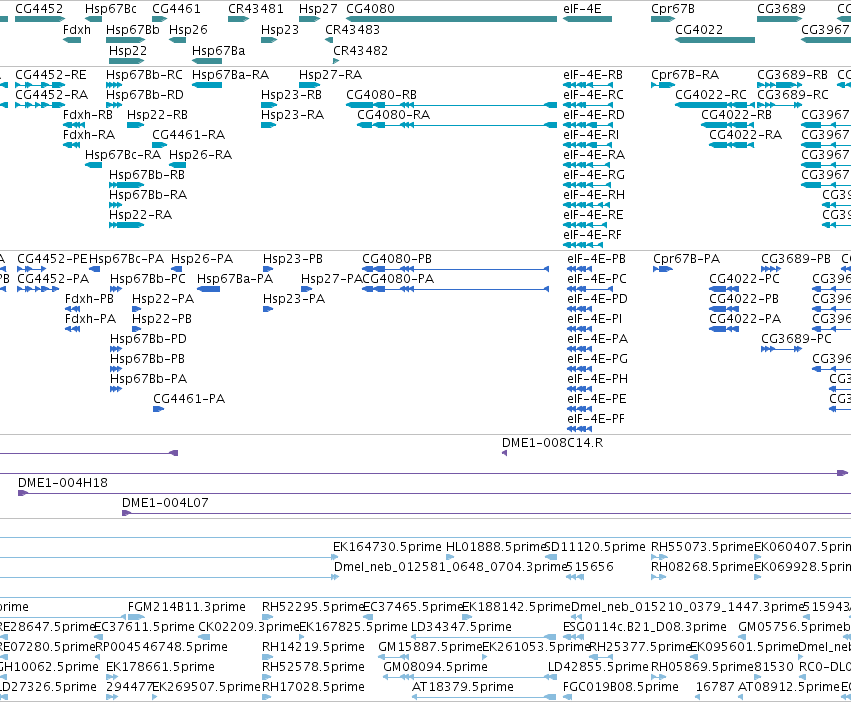
Task: Select the Hsp67Ba gene label
Action: [219, 50]
